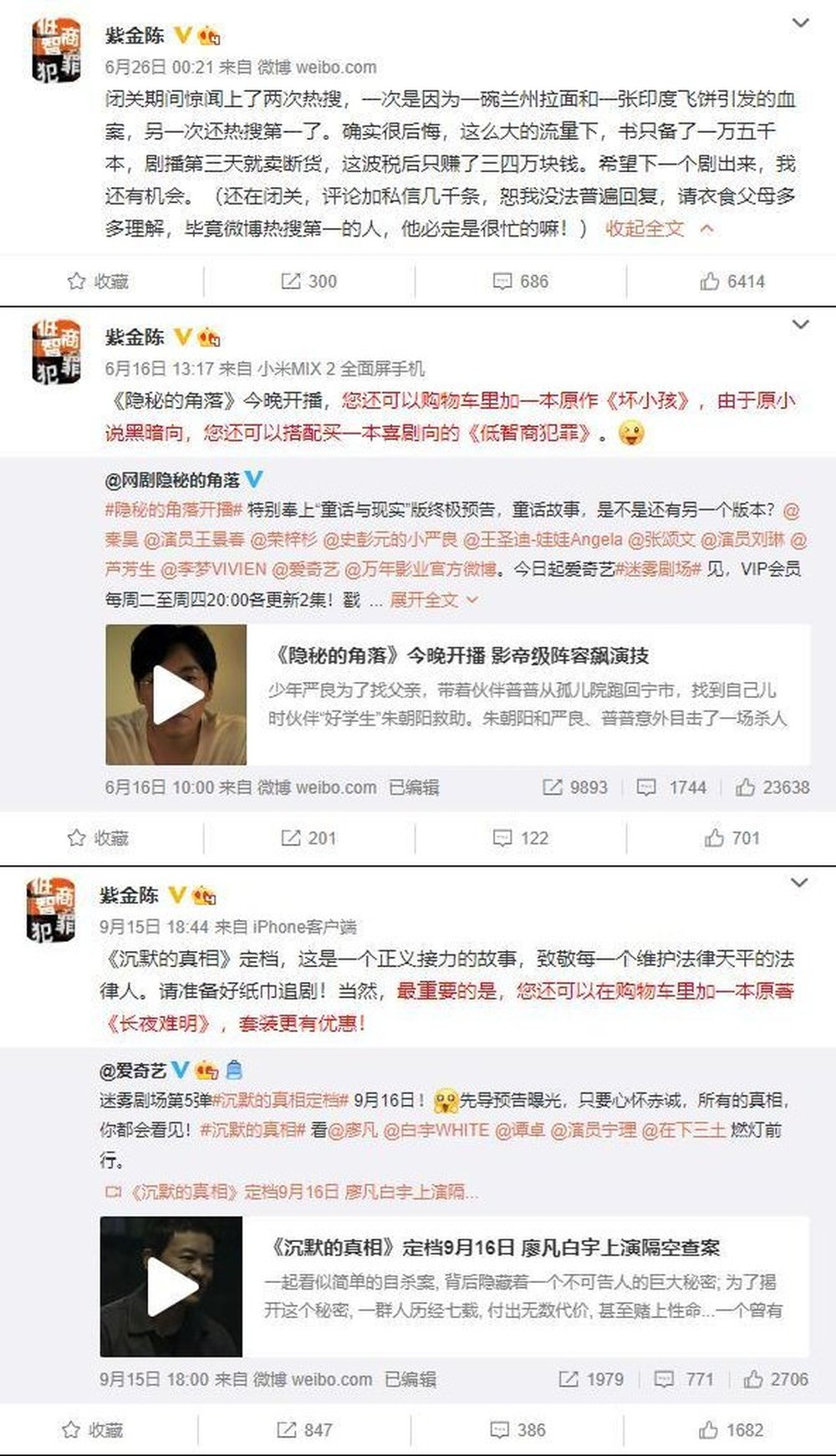Play 沉默的真相 video thumbnail
836x1456 pixels.
(x=171, y=1286)
